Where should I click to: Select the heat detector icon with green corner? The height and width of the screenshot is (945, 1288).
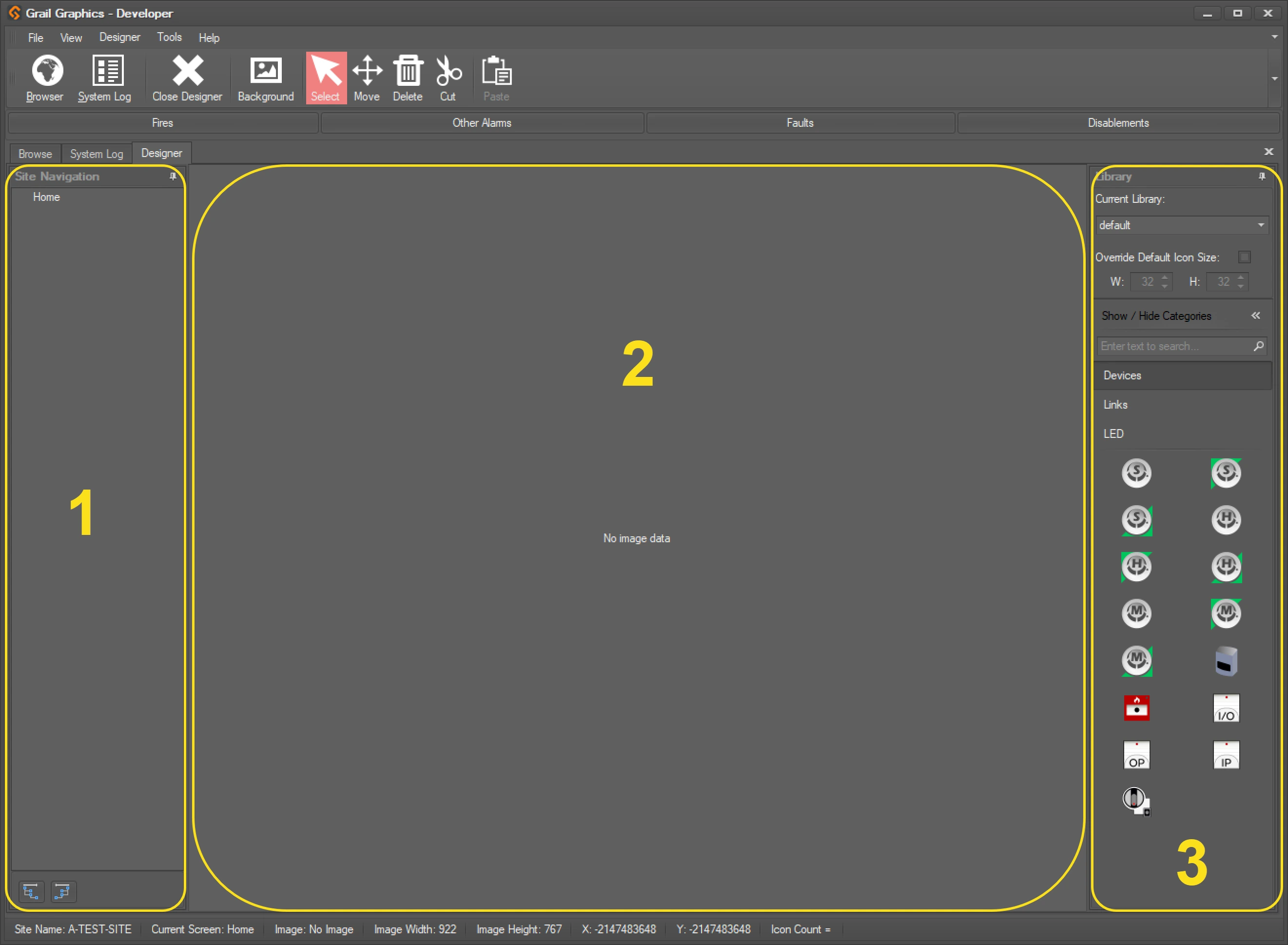coord(1136,567)
